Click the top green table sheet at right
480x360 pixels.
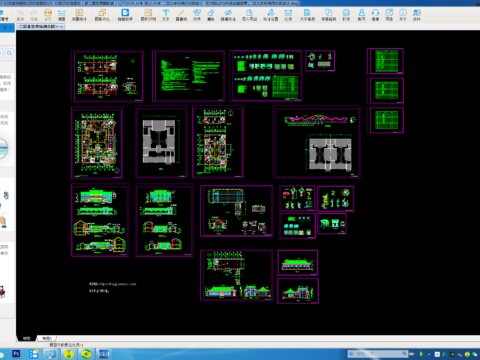[x=386, y=61]
